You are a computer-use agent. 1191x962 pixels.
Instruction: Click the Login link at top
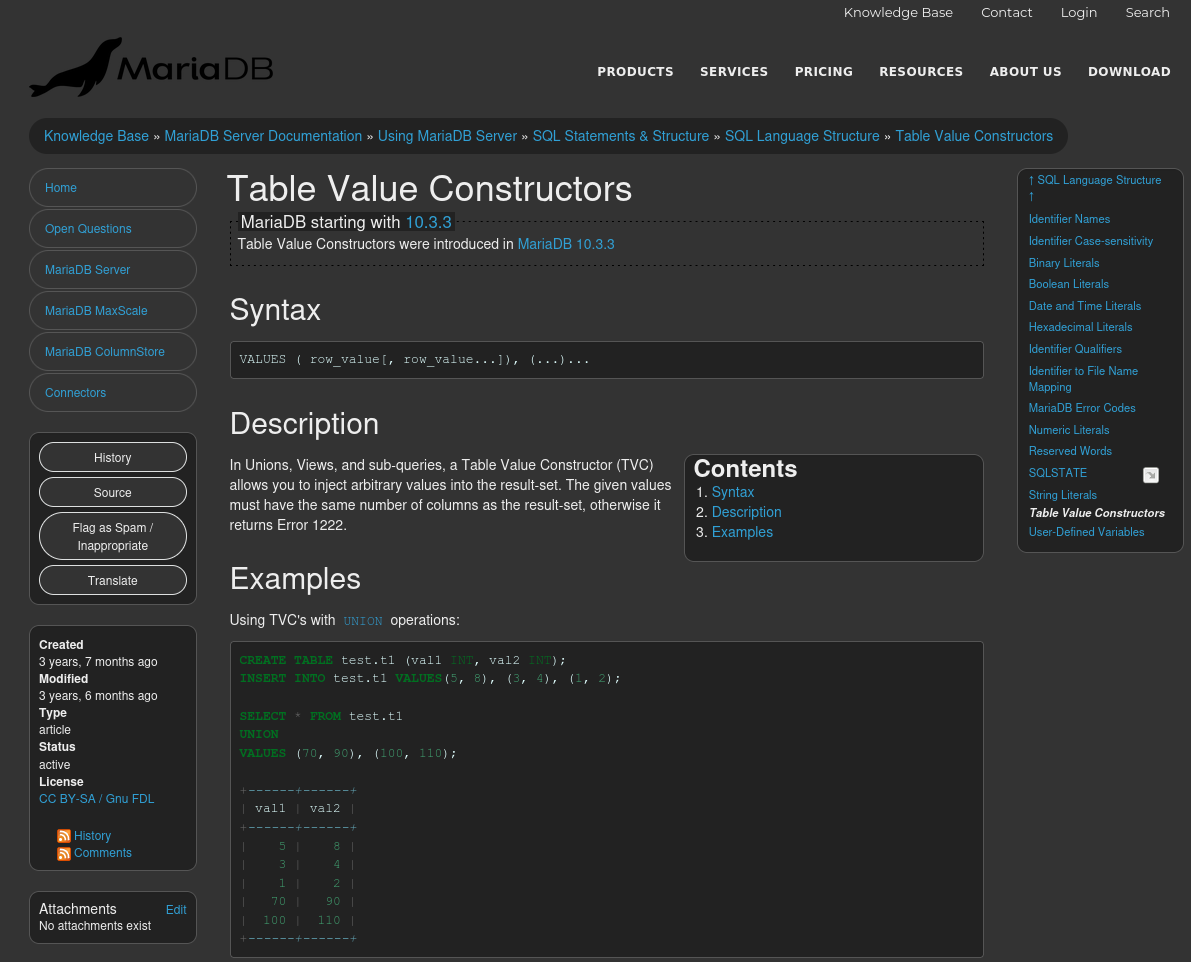tap(1078, 13)
